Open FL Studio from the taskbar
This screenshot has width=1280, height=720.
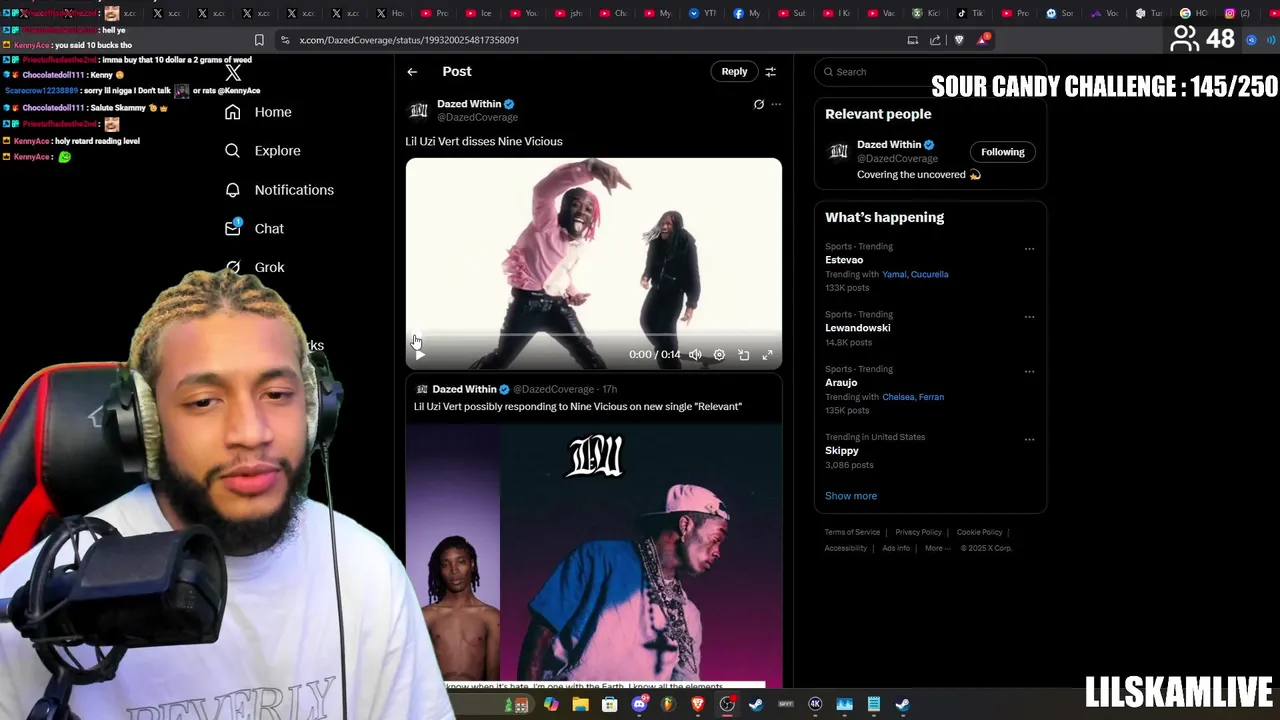point(668,705)
